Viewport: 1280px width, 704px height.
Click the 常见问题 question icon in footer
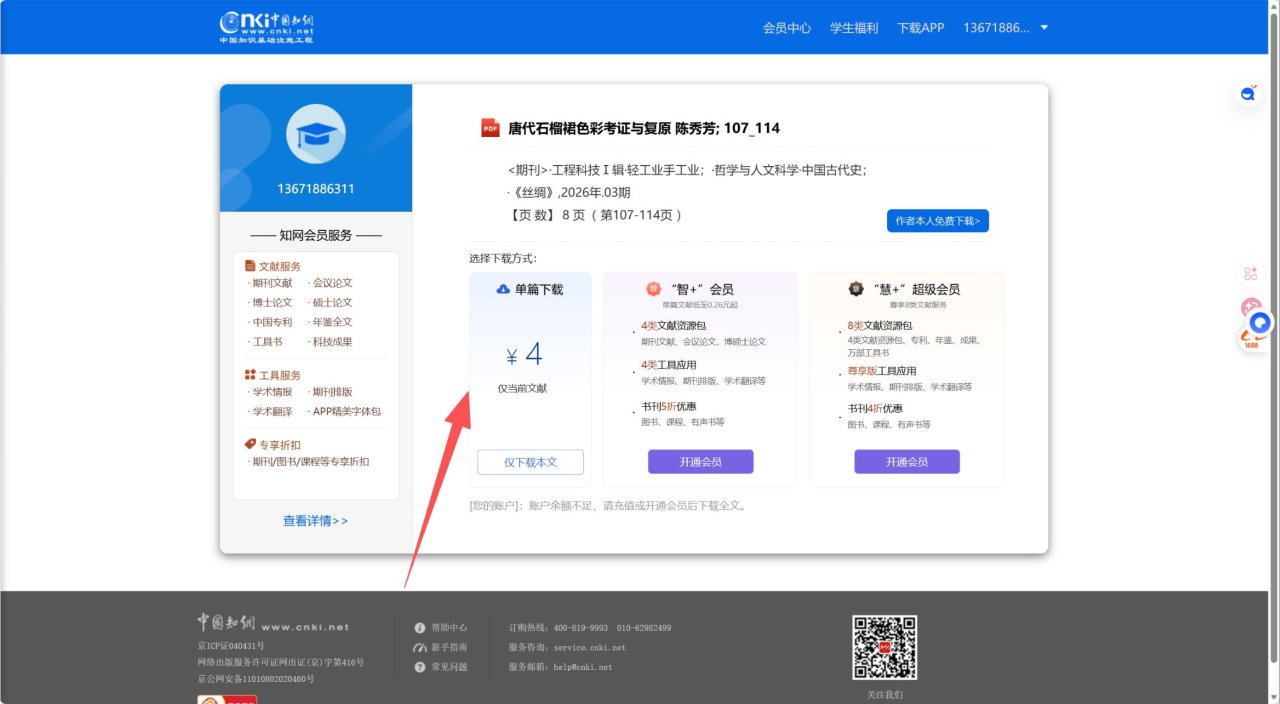[x=420, y=667]
